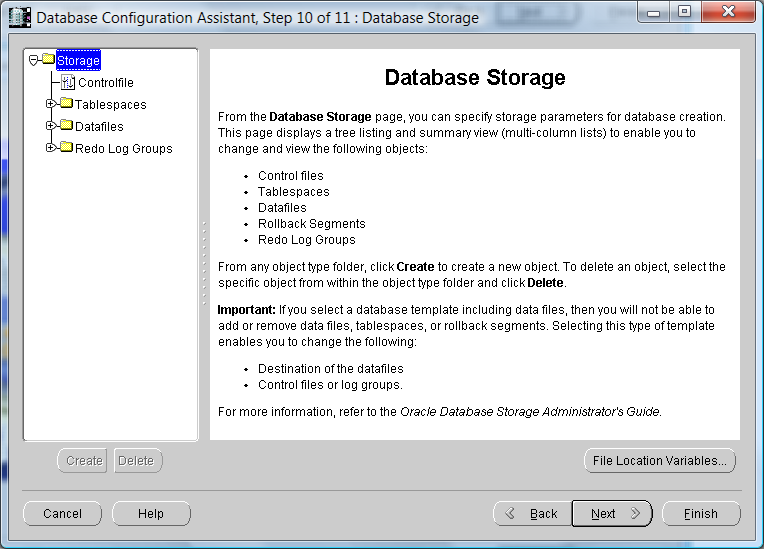The width and height of the screenshot is (764, 549).
Task: Select the Redo Log Groups label
Action: 124,149
